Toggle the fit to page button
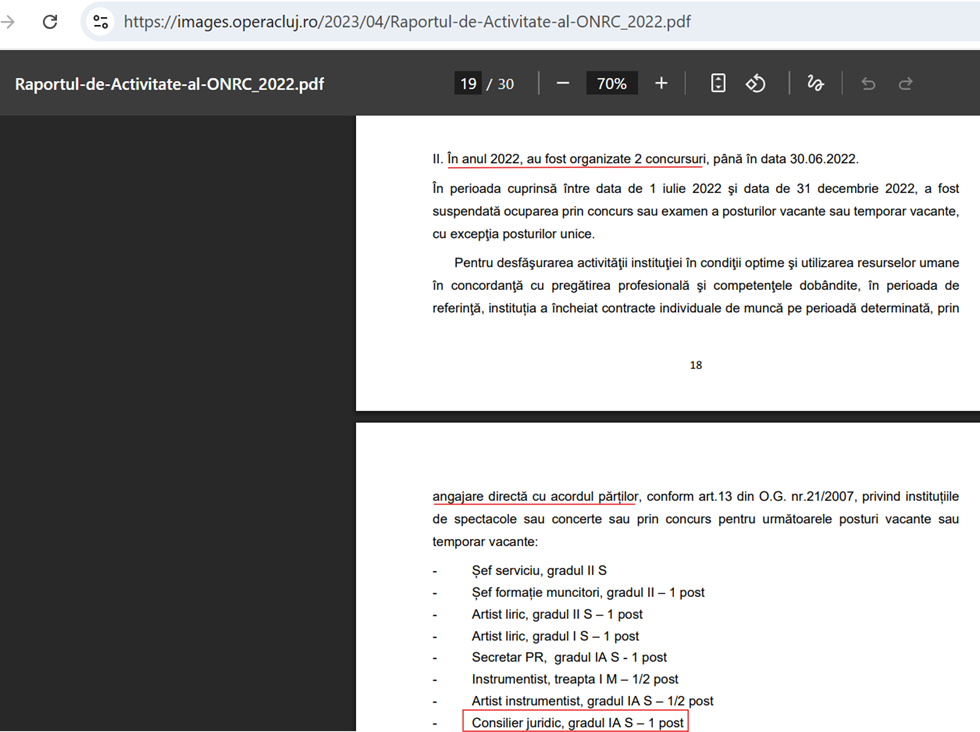Screen dimensions: 980x732 [x=718, y=84]
